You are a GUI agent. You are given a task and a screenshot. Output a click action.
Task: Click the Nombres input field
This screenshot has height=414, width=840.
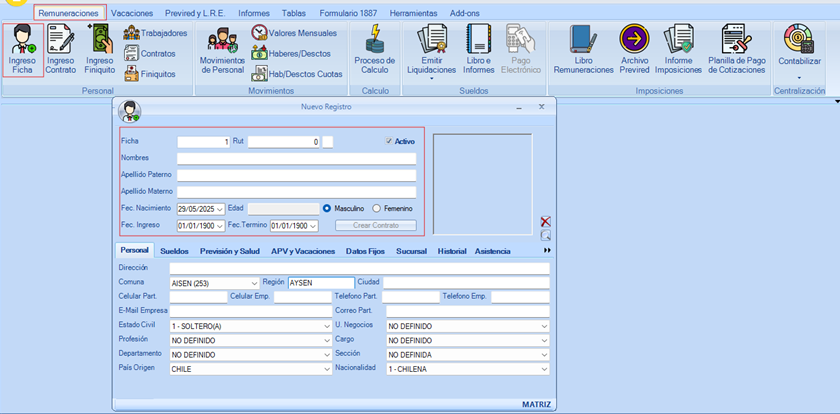pyautogui.click(x=296, y=158)
